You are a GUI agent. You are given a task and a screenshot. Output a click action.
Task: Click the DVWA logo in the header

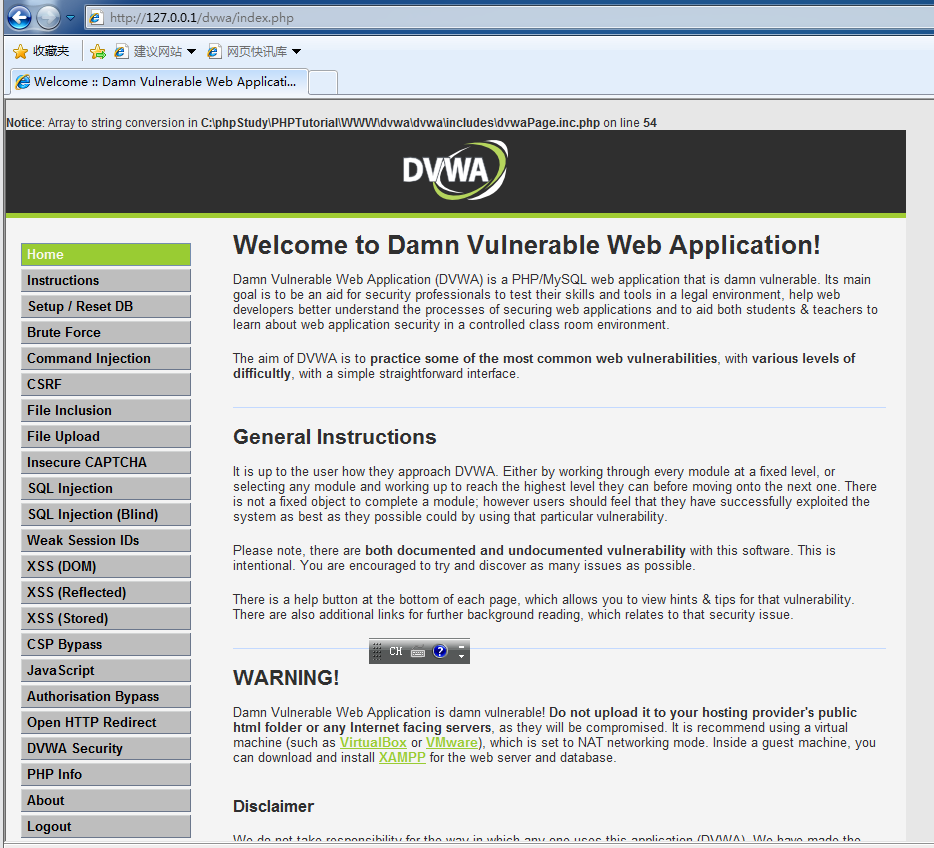coord(455,170)
